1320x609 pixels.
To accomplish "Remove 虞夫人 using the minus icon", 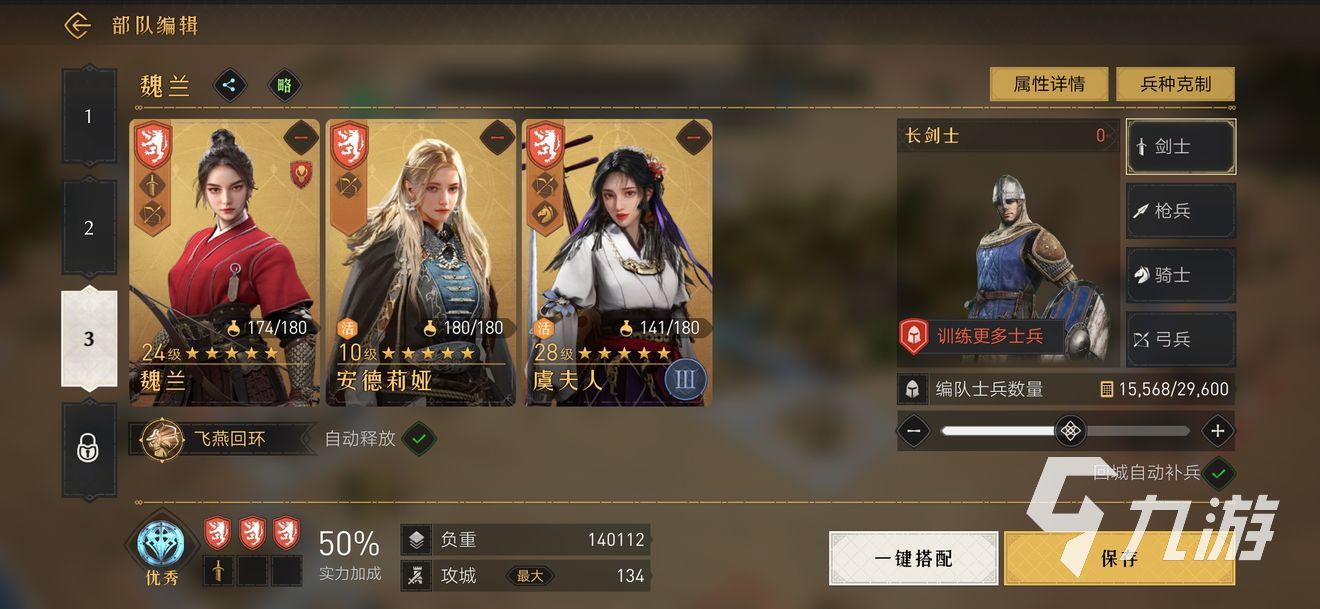I will pos(693,138).
